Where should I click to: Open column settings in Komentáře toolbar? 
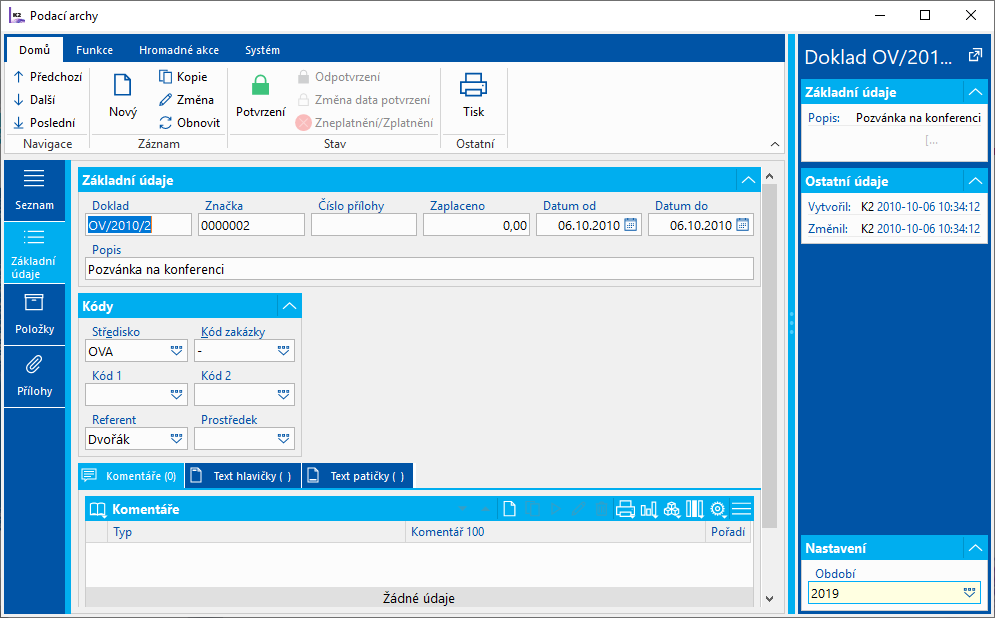(695, 509)
